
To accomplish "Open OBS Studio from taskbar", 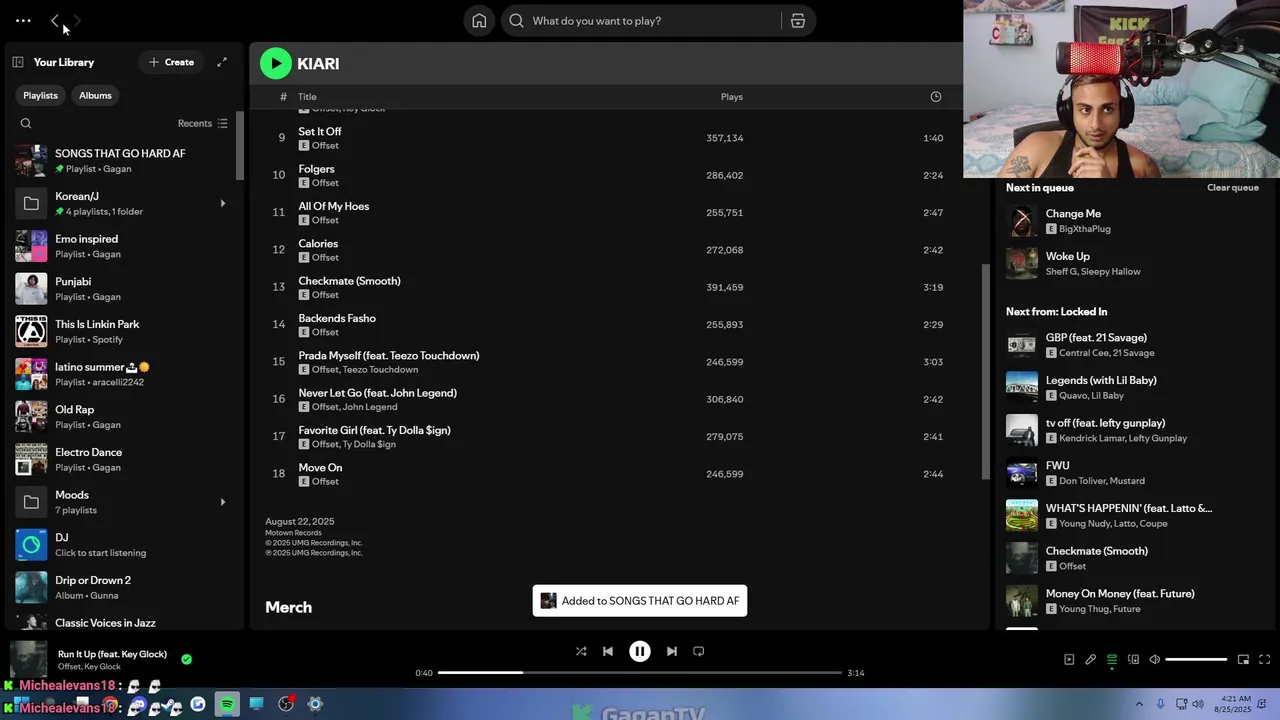I will [286, 704].
